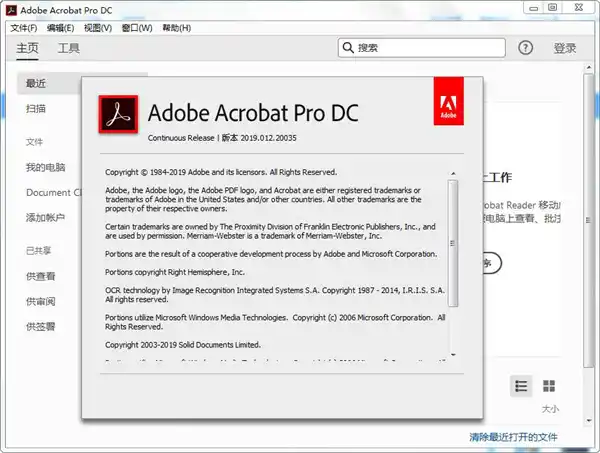Click the Adobe trademarks paragraph
Image resolution: width=600 pixels, height=453 pixels.
pos(263,199)
